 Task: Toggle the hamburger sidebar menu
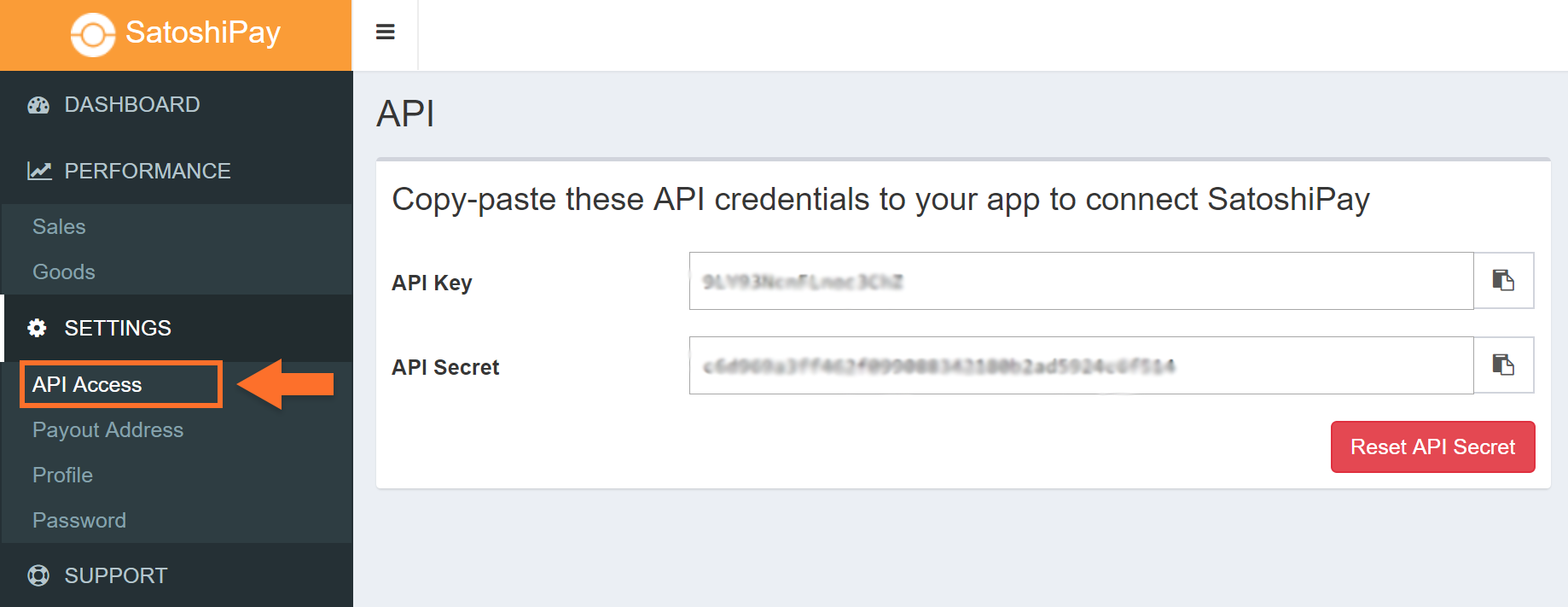[385, 32]
